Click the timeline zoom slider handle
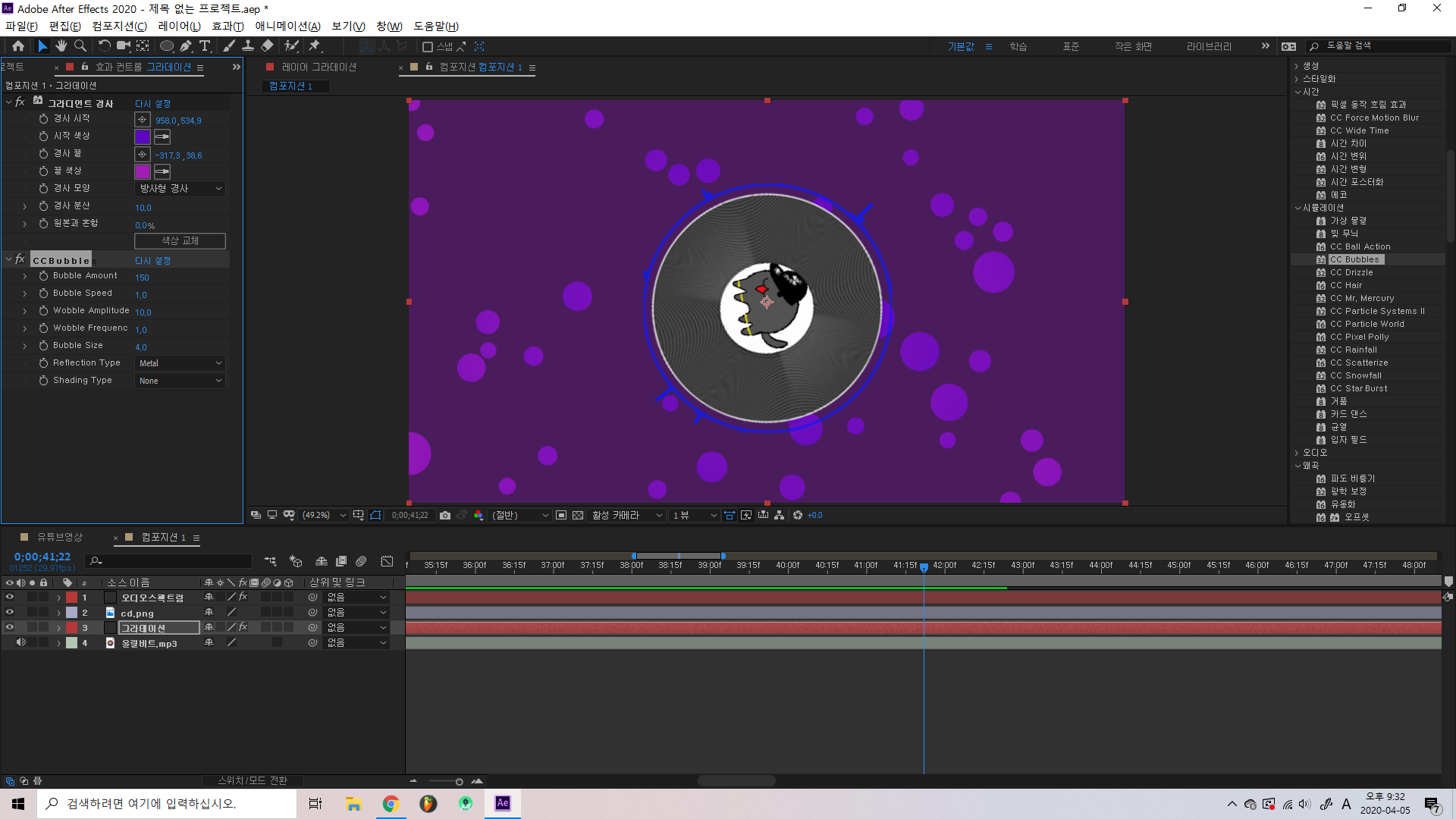1456x819 pixels. (459, 781)
